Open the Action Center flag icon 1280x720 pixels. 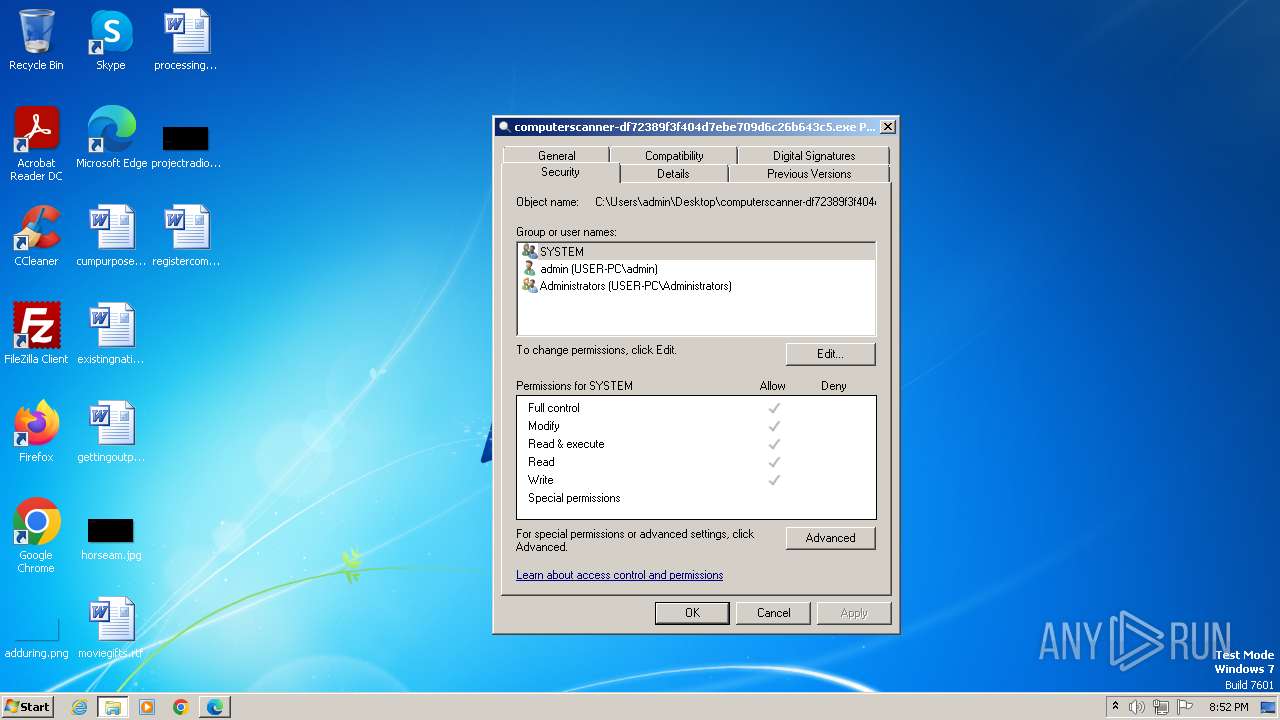tap(1185, 707)
